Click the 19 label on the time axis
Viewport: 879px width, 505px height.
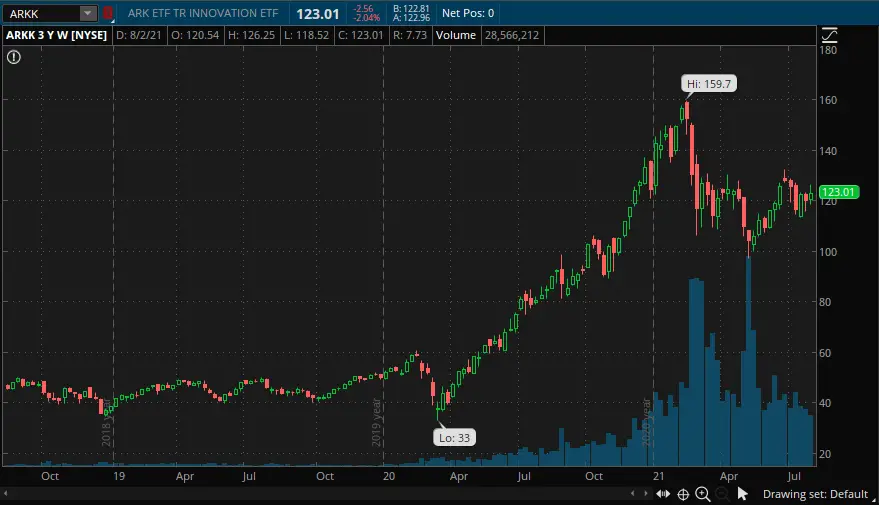point(119,476)
